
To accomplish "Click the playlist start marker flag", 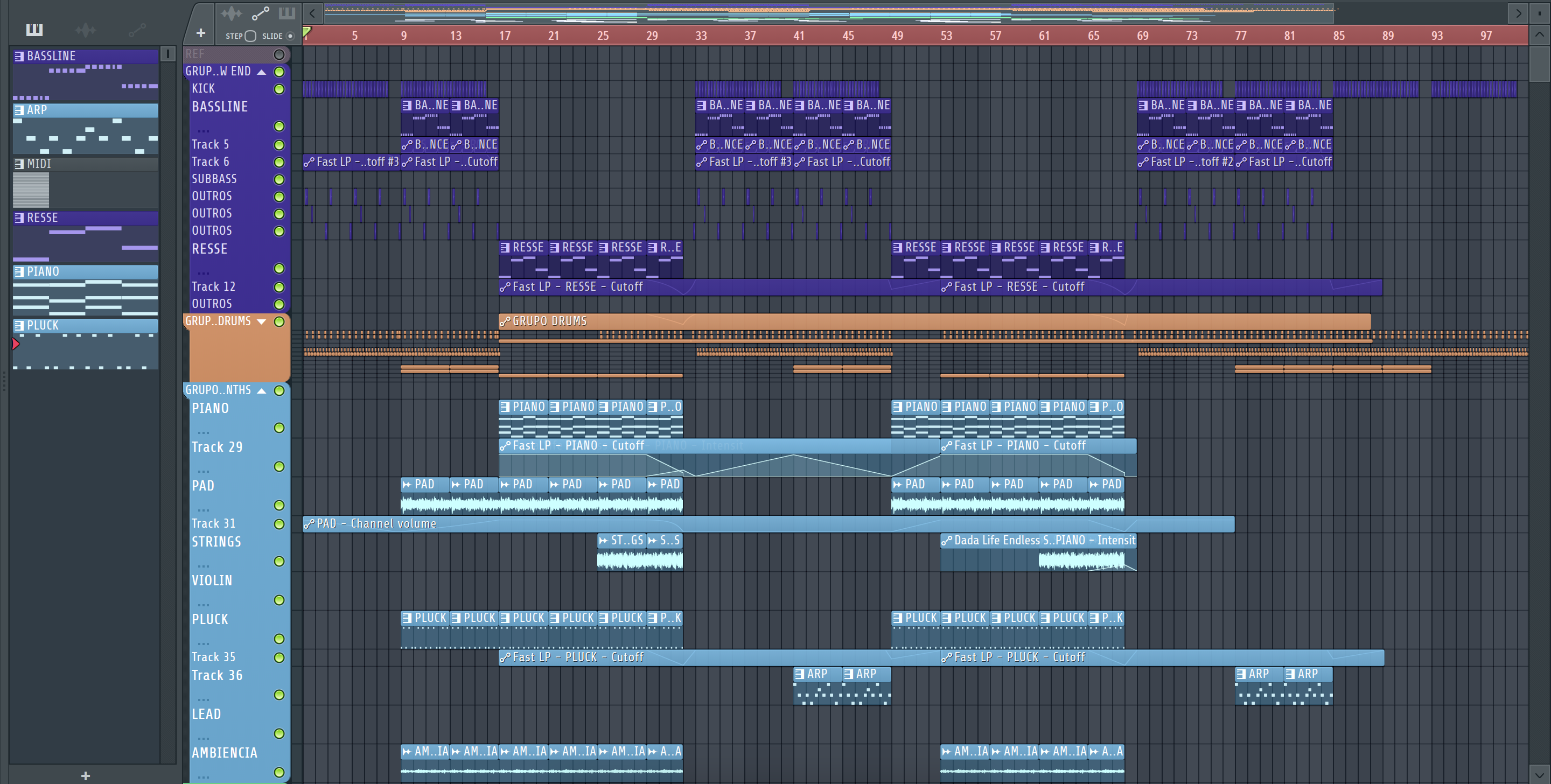I will tap(306, 32).
